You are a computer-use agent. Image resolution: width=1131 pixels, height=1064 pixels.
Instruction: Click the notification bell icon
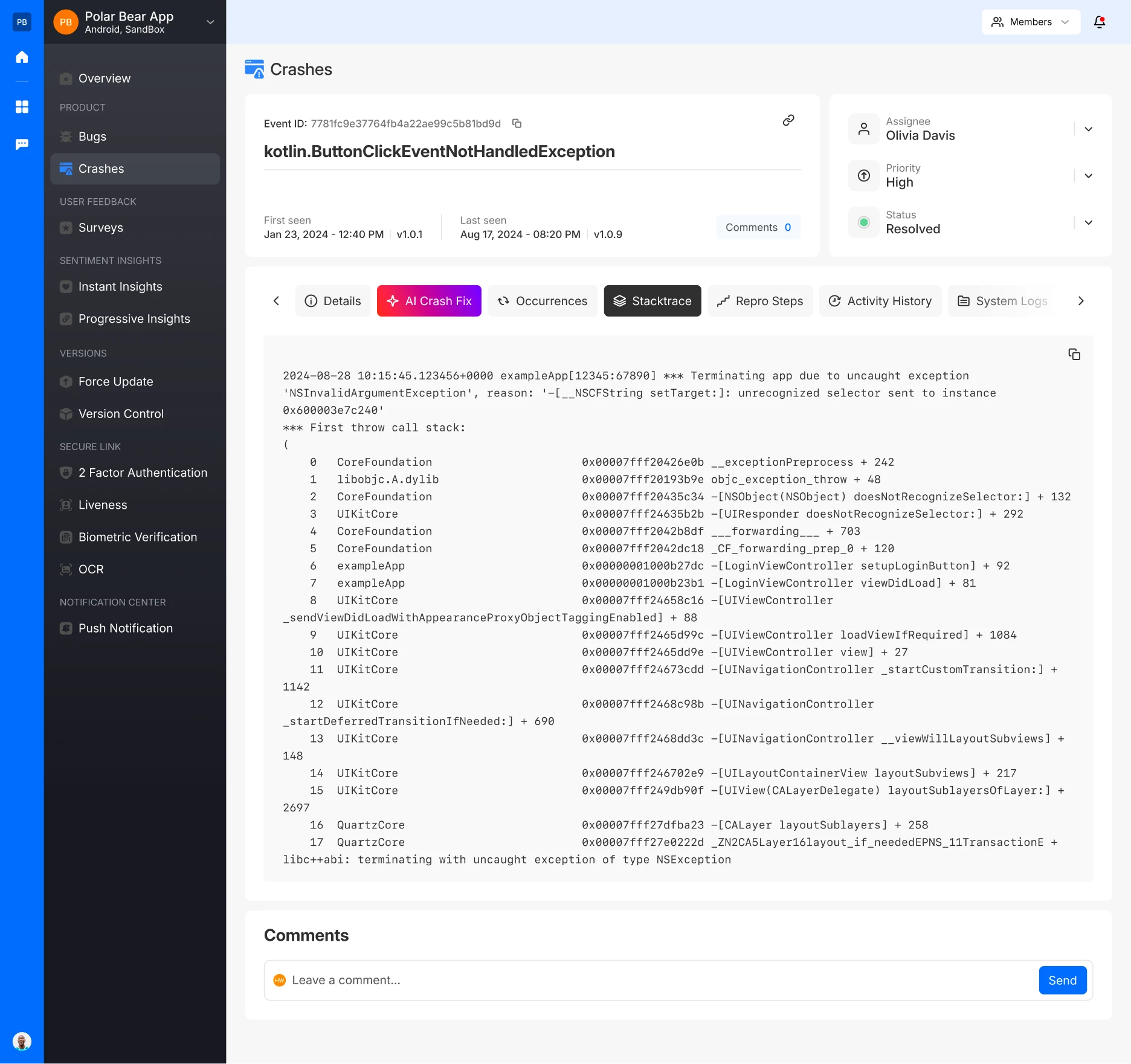1099,22
